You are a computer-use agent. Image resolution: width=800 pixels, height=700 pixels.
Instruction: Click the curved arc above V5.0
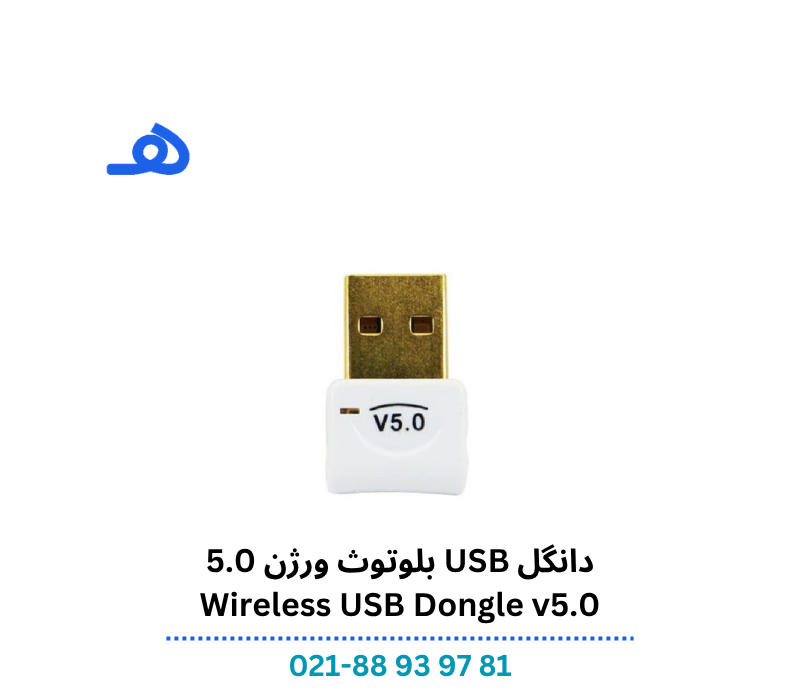tap(398, 407)
